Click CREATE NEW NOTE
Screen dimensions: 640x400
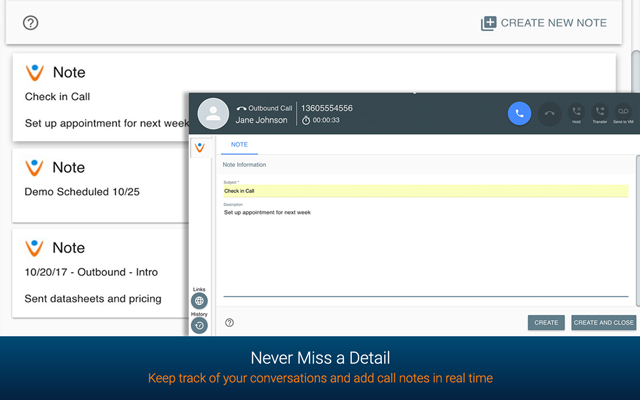(x=543, y=23)
